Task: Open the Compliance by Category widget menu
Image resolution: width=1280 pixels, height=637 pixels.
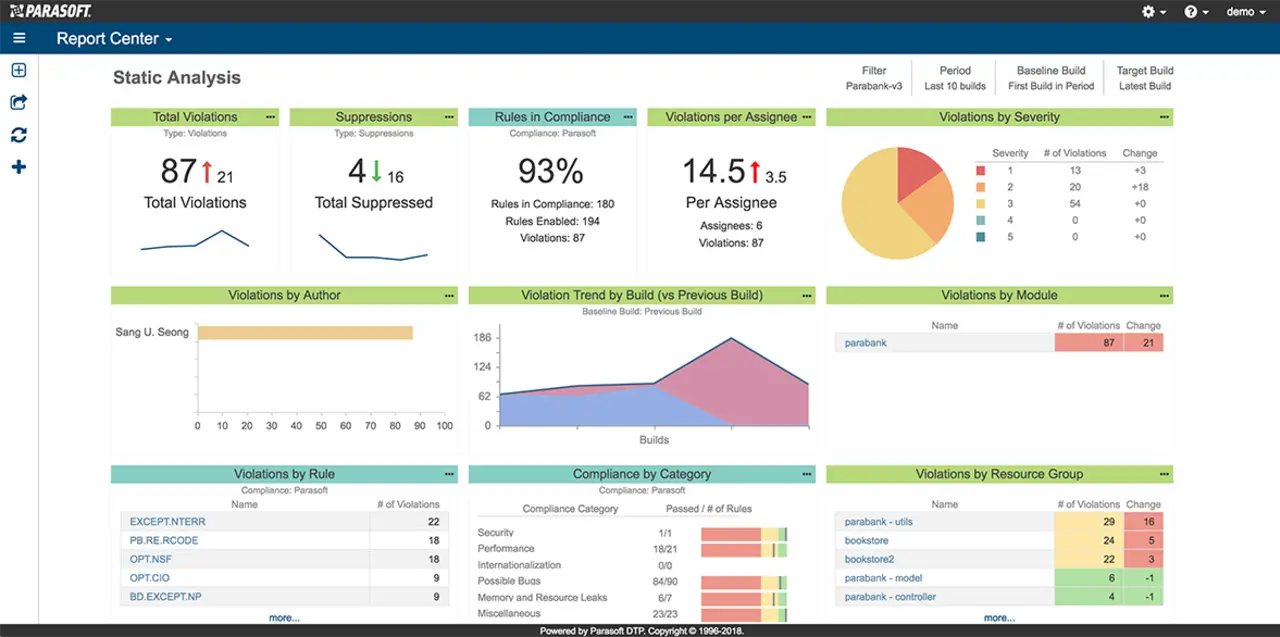Action: 806,474
